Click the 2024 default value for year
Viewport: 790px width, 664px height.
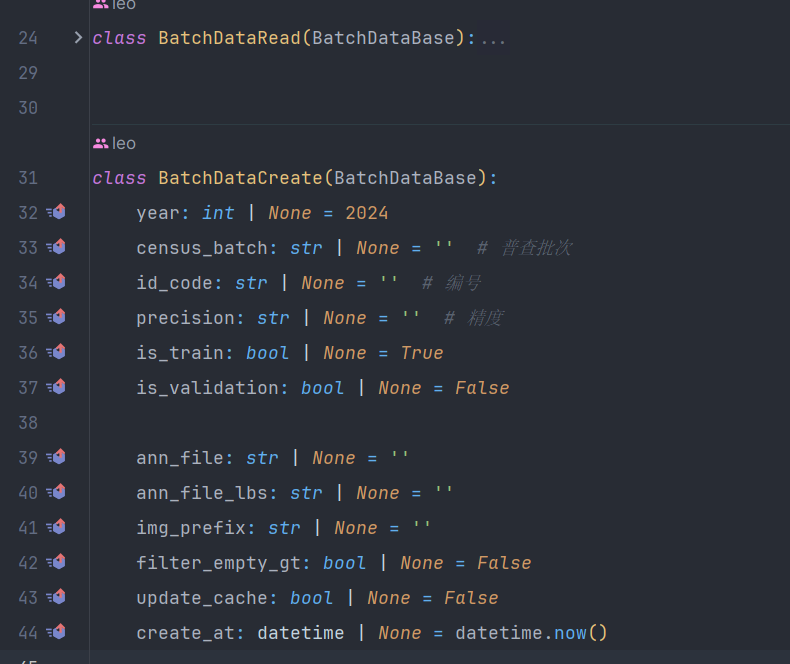tap(366, 213)
